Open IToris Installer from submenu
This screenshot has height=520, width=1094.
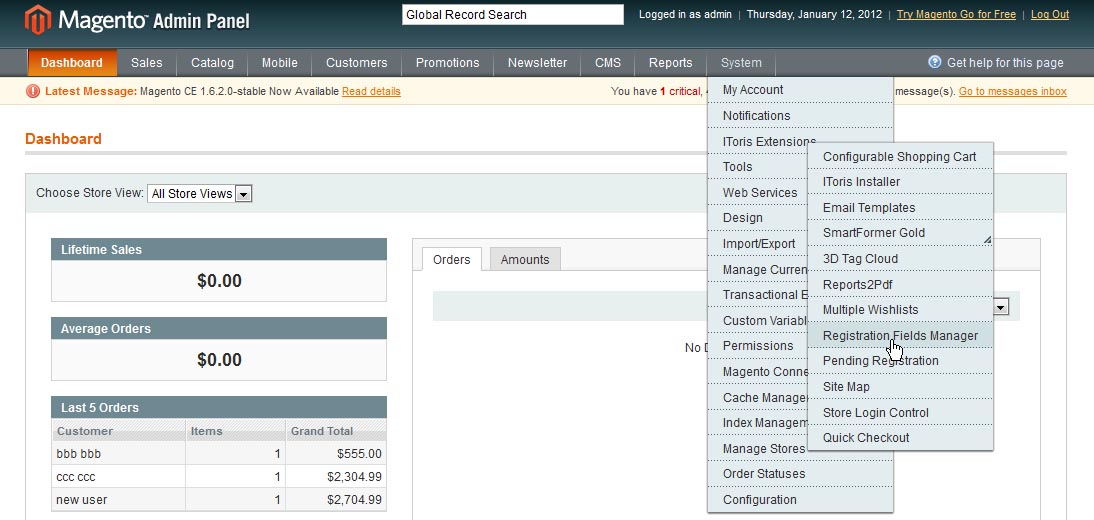(900, 181)
